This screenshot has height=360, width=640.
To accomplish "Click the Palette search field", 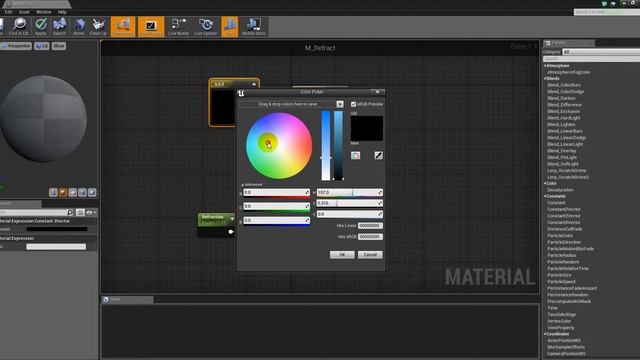I will pyautogui.click(x=591, y=59).
